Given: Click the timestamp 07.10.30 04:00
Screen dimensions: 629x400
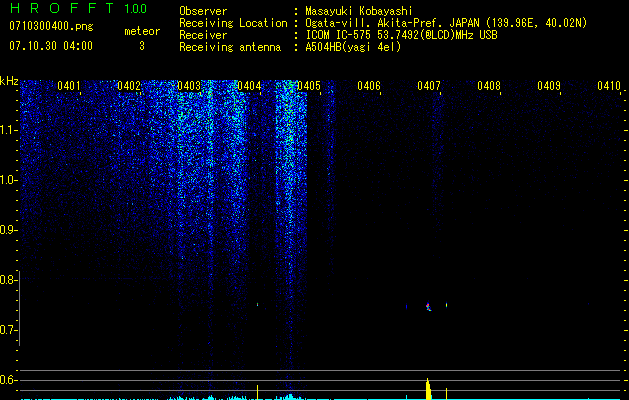Looking at the screenshot, I should tap(51, 46).
